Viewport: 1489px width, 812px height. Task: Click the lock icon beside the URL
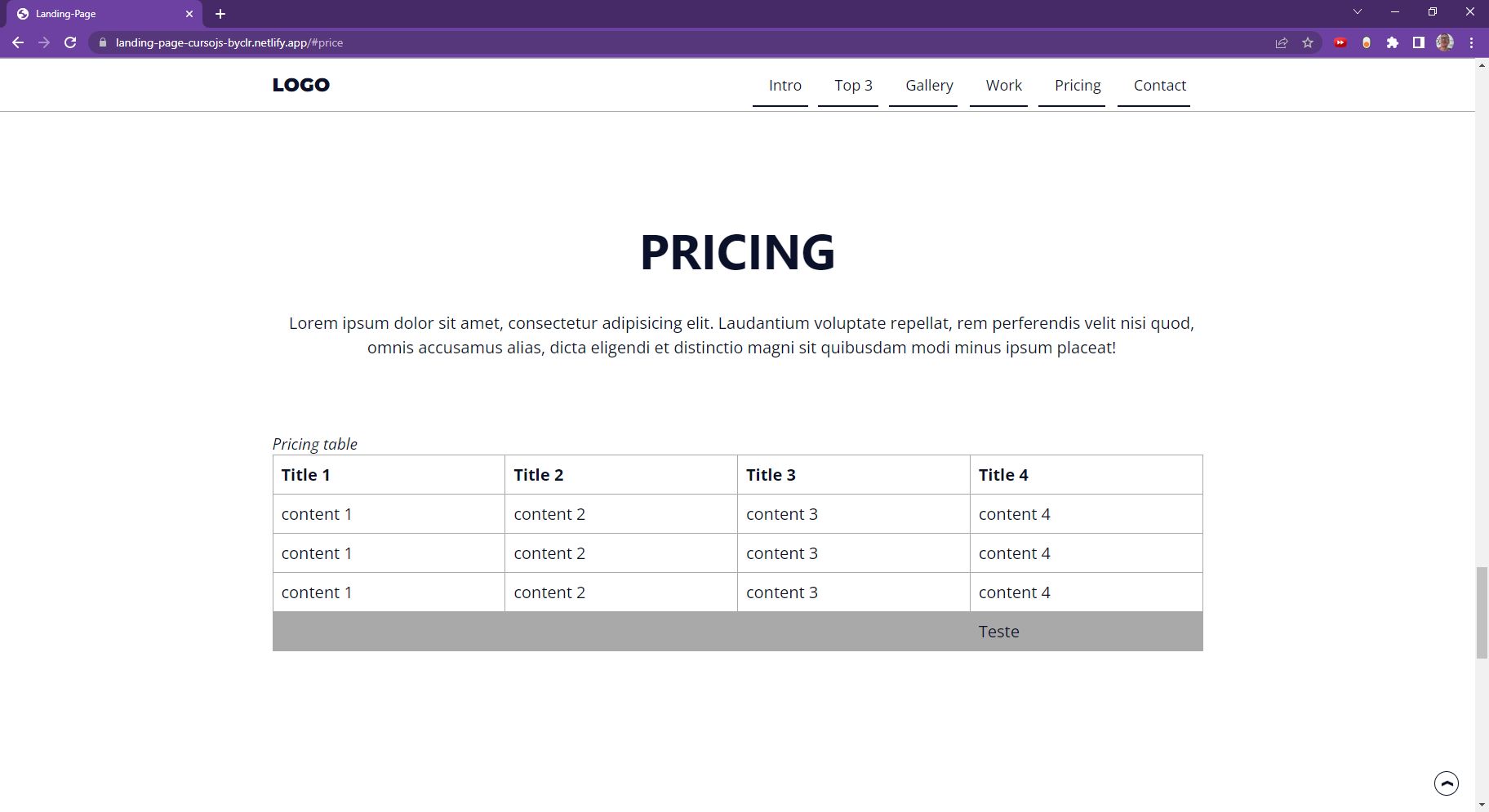tap(101, 42)
